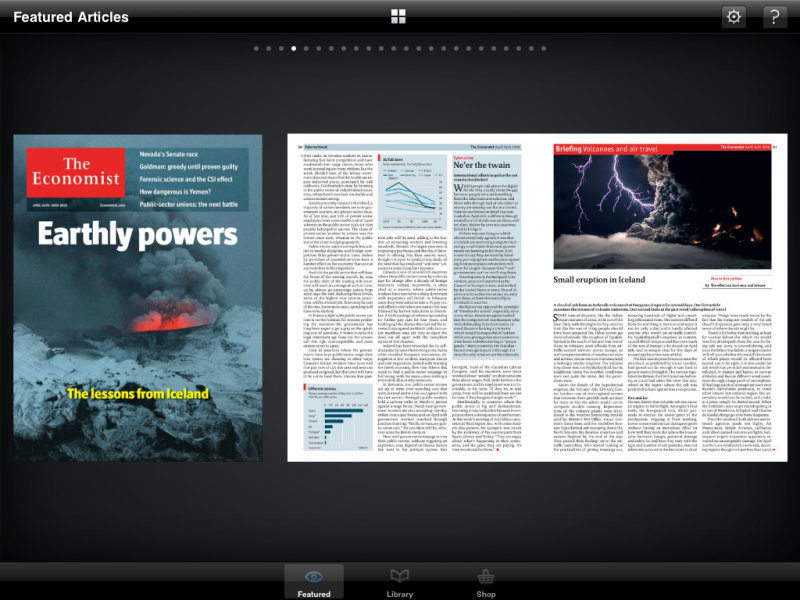Select the last page indicator dot
Screen dimensions: 800x600
(544, 48)
